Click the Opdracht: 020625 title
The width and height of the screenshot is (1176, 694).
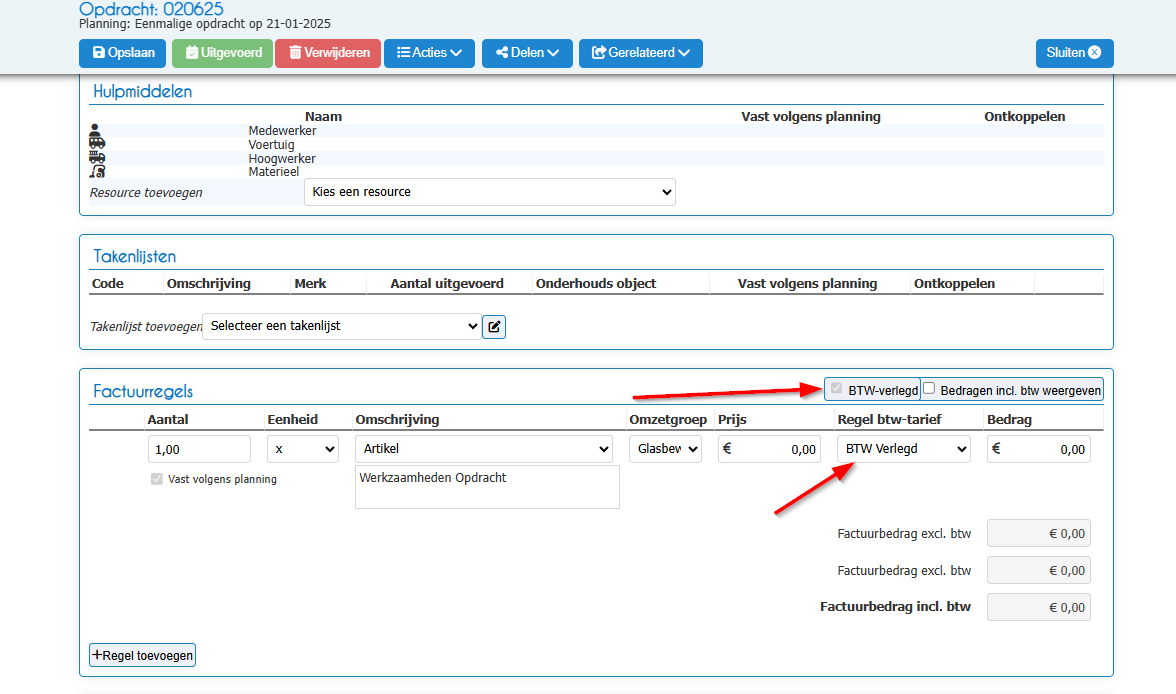[152, 9]
